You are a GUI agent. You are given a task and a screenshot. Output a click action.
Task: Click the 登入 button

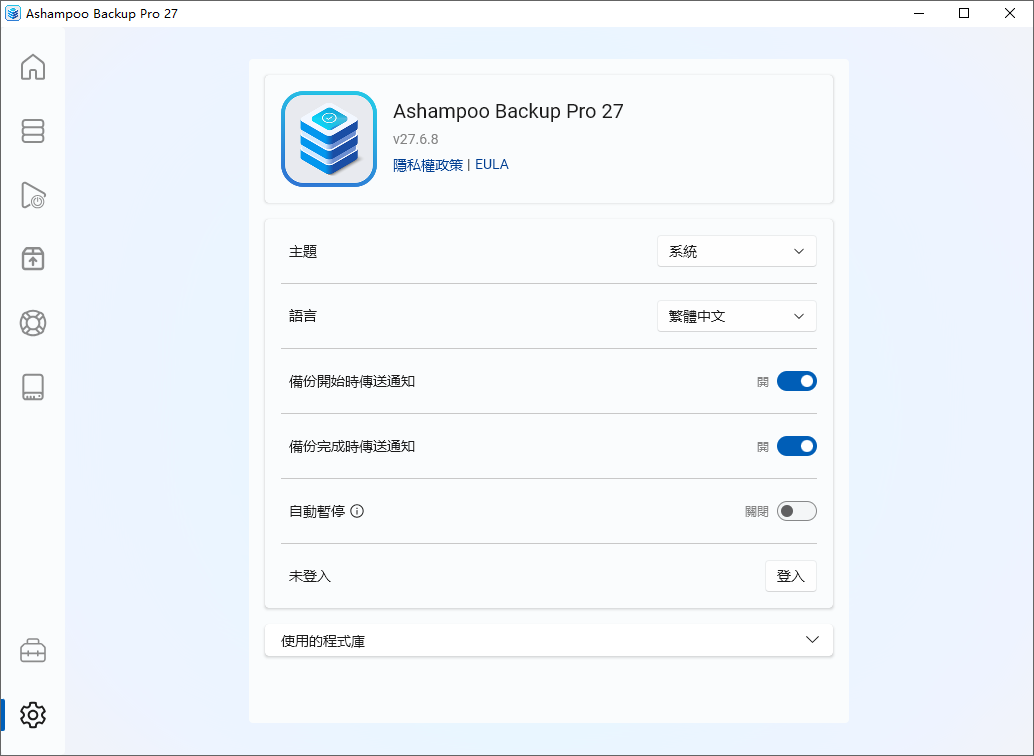click(791, 576)
